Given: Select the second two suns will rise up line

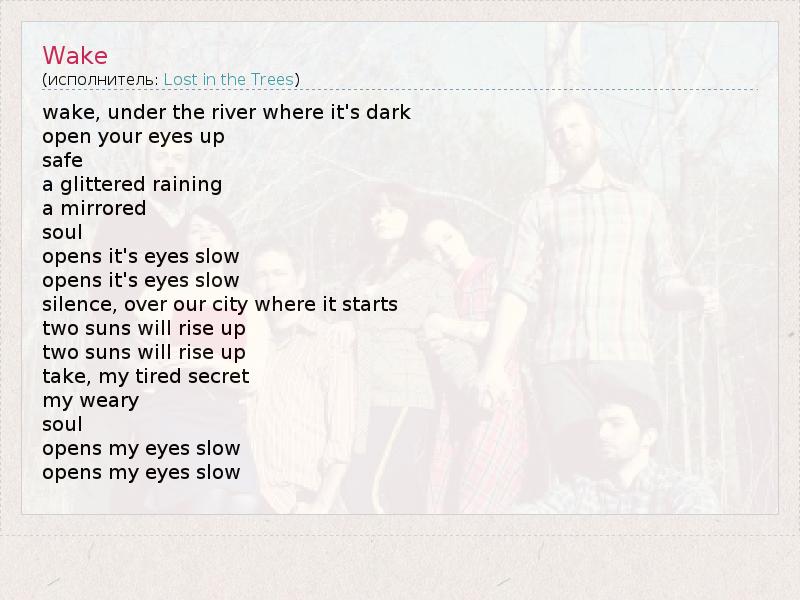Looking at the screenshot, I should click(143, 352).
